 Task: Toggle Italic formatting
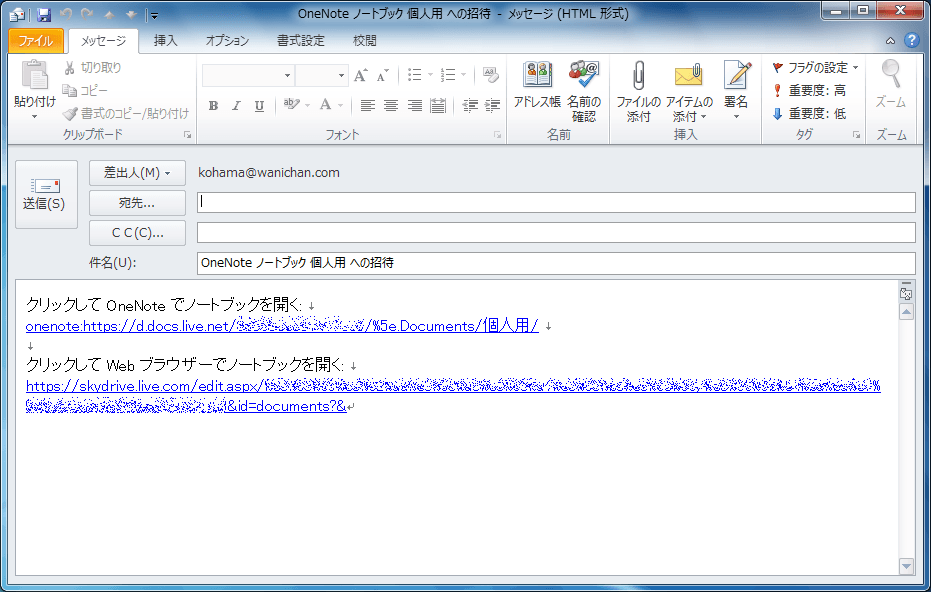click(236, 106)
